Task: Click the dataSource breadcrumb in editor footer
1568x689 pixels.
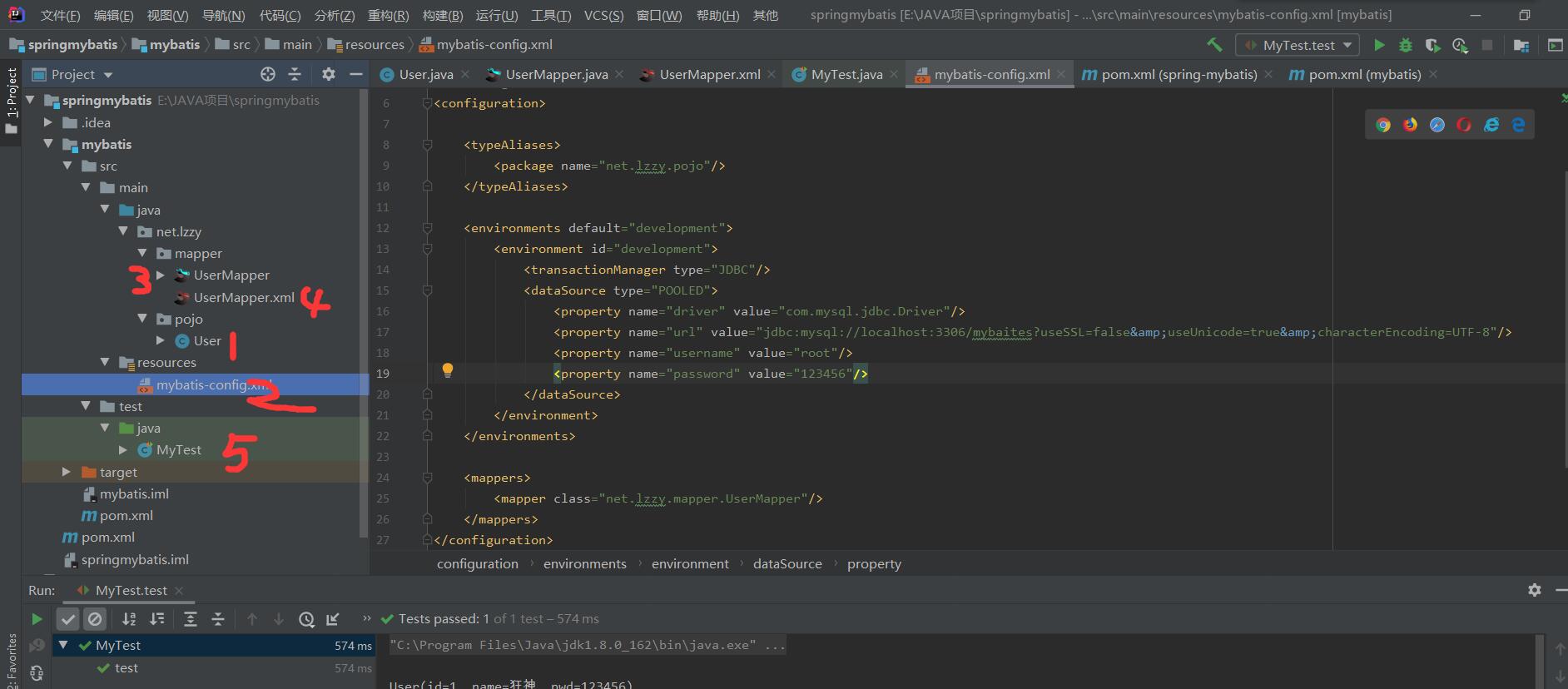Action: (786, 563)
